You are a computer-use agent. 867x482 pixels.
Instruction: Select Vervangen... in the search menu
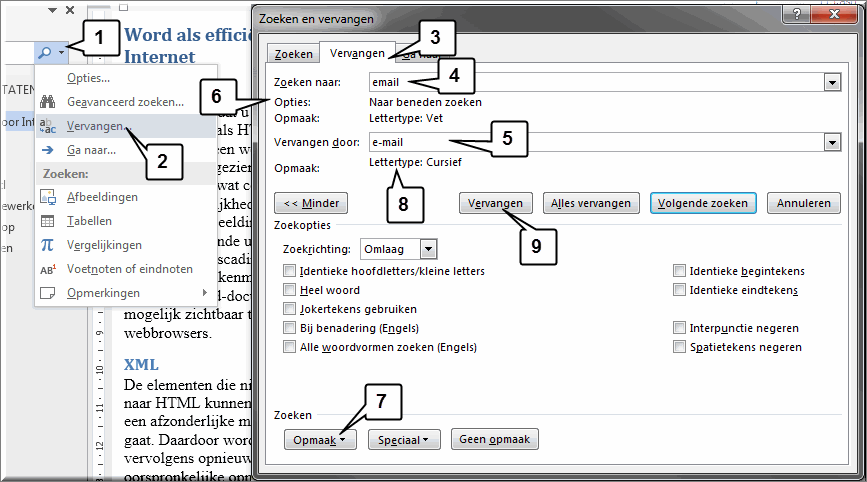tap(126, 126)
